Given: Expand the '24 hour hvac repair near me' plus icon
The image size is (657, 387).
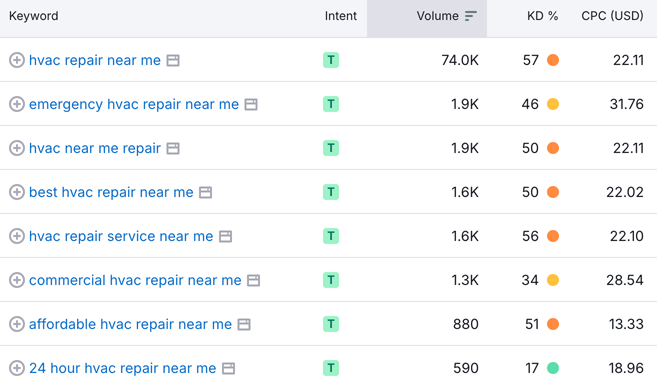Looking at the screenshot, I should coord(17,368).
